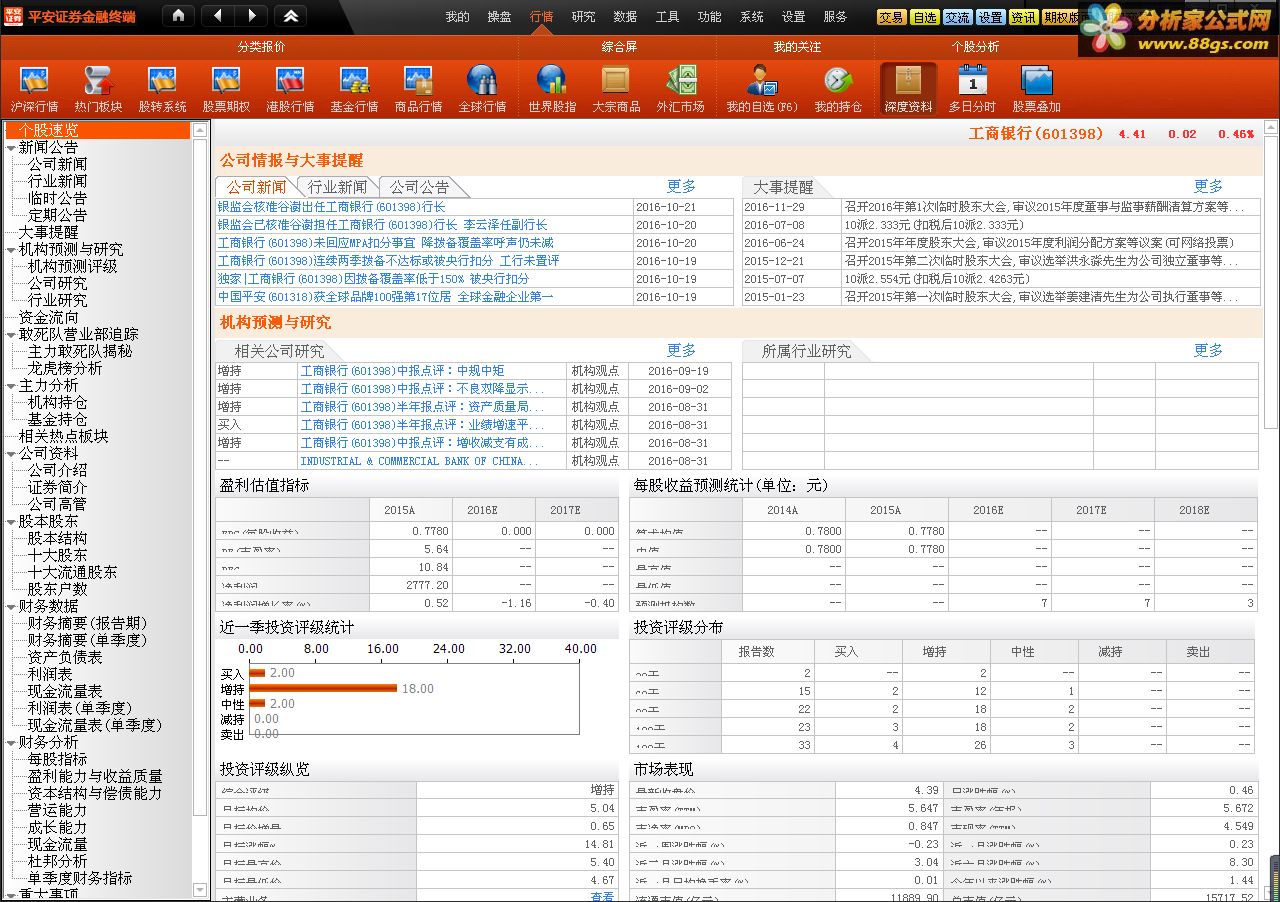Screen dimensions: 1280x902
Task: Open 港股行情 Hong Kong quotes icon
Action: pos(290,89)
